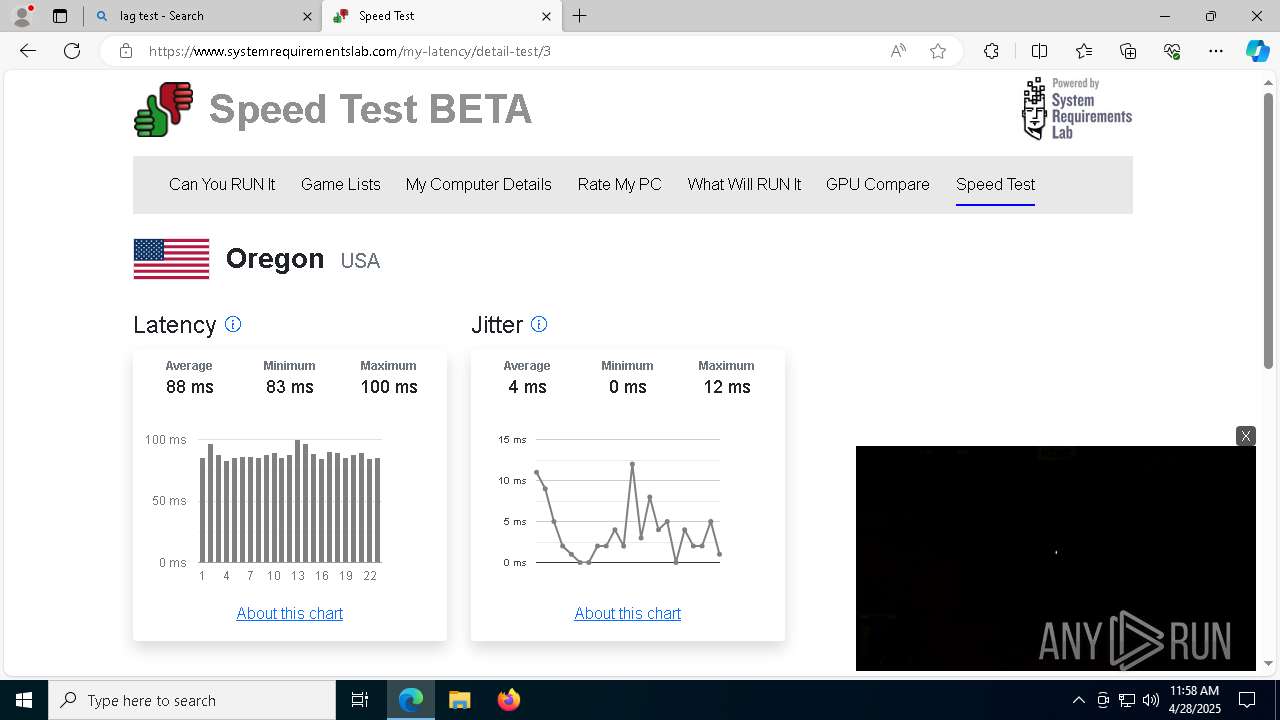Refresh the page with reload icon
The image size is (1280, 720).
[72, 51]
